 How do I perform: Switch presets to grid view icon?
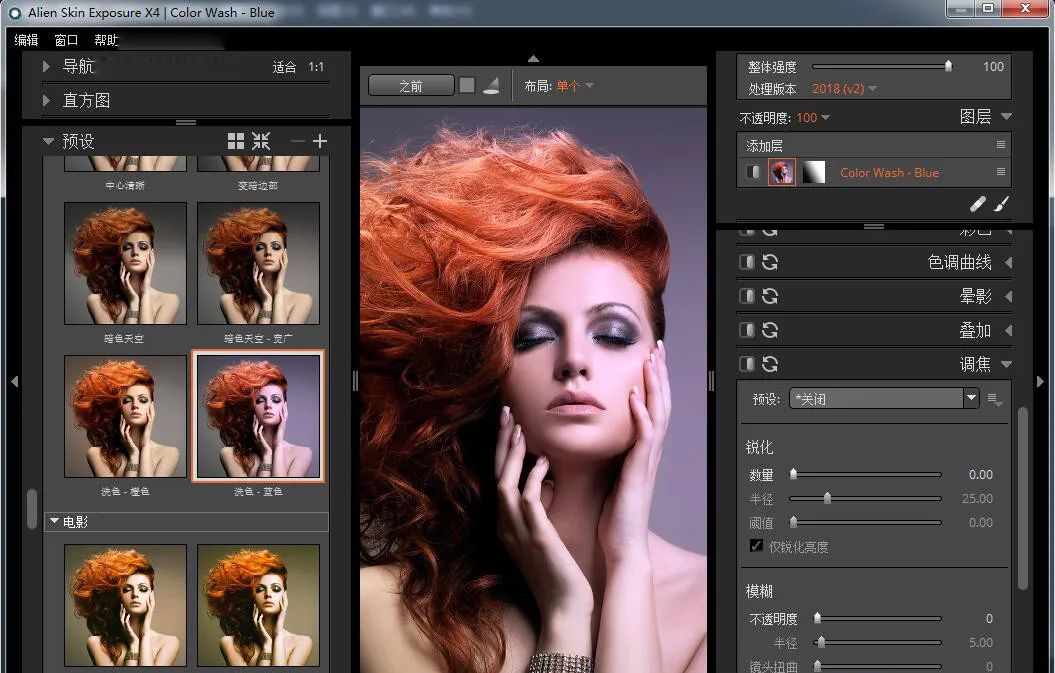tap(235, 141)
